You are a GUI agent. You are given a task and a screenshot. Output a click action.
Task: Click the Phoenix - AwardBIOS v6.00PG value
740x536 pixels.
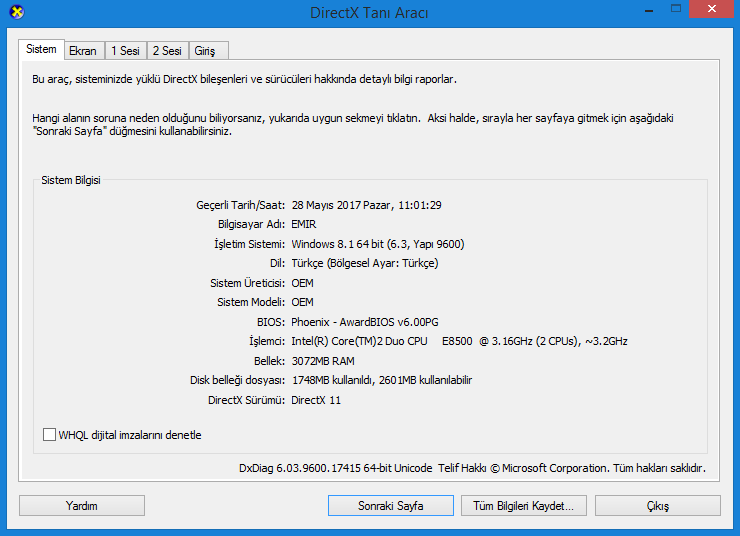tap(365, 322)
